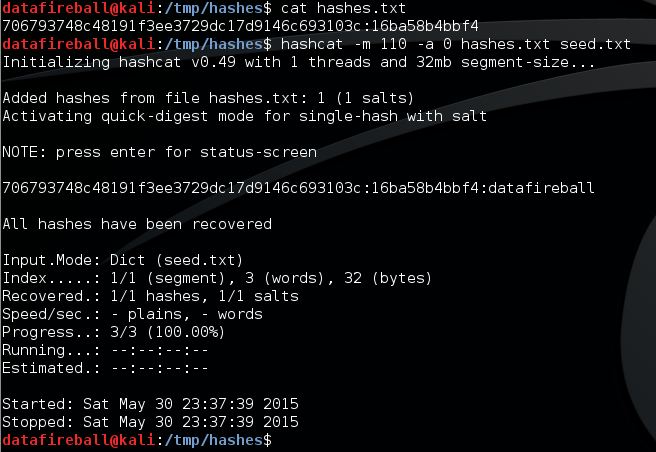Click the 'Input.Mode: Dict (seed.txt)' line
Screen dimensions: 656x452
(127, 260)
